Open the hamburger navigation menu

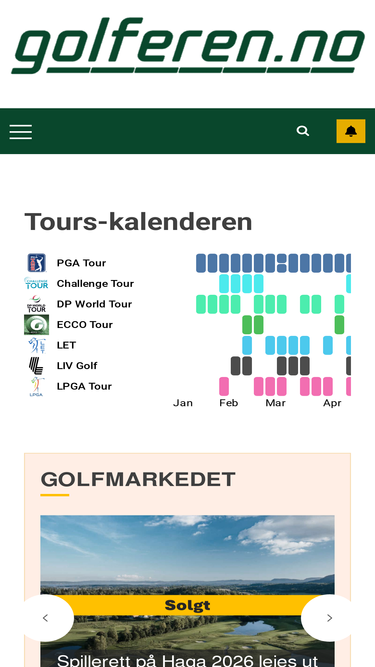pyautogui.click(x=21, y=132)
